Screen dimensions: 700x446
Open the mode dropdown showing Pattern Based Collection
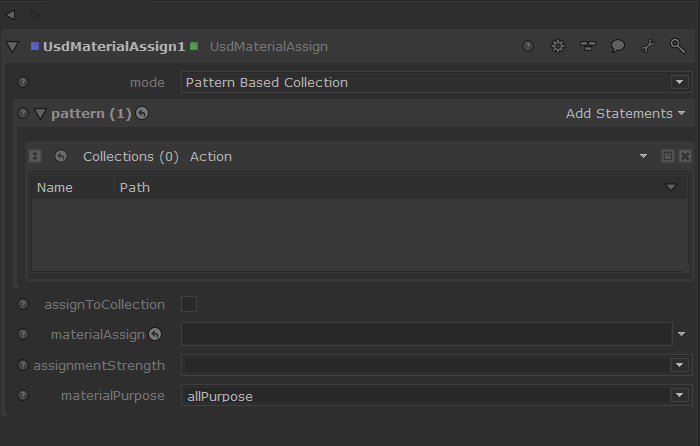[435, 82]
